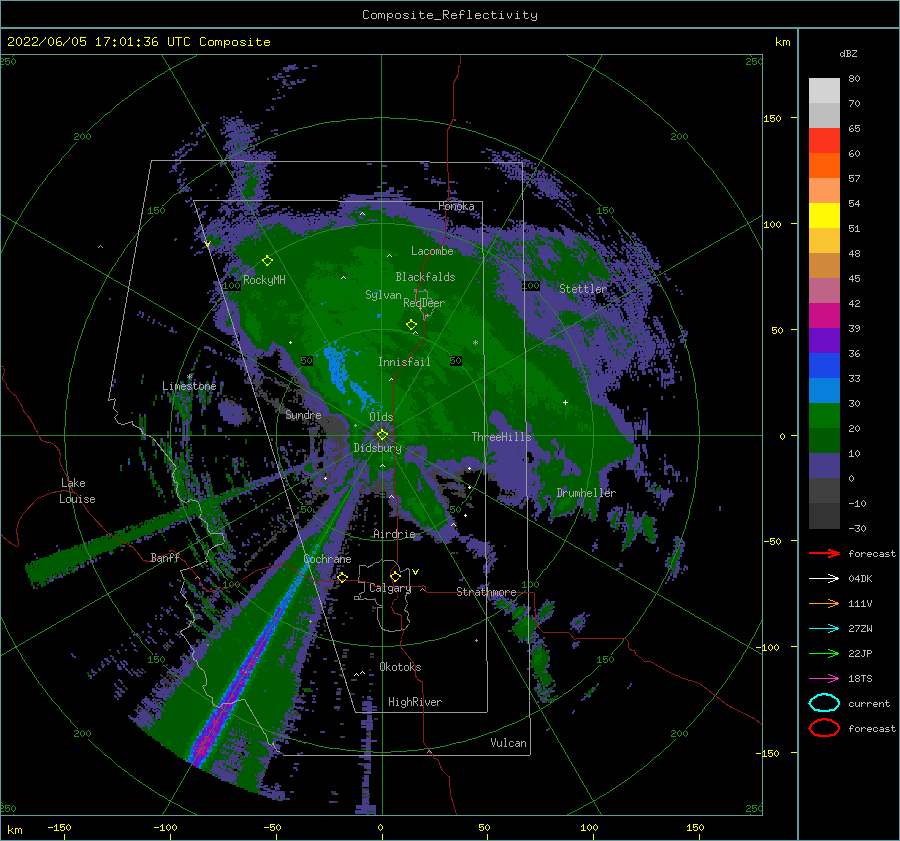Select the Limestone label
900x841 pixels.
(189, 386)
